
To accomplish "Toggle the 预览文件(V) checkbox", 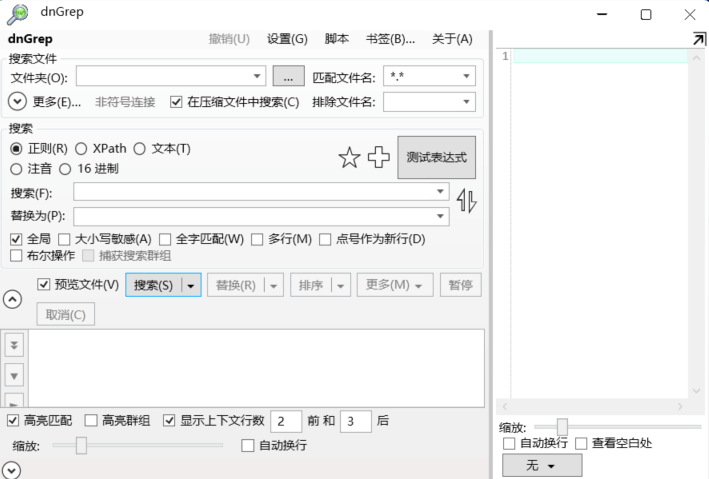I will 43,285.
